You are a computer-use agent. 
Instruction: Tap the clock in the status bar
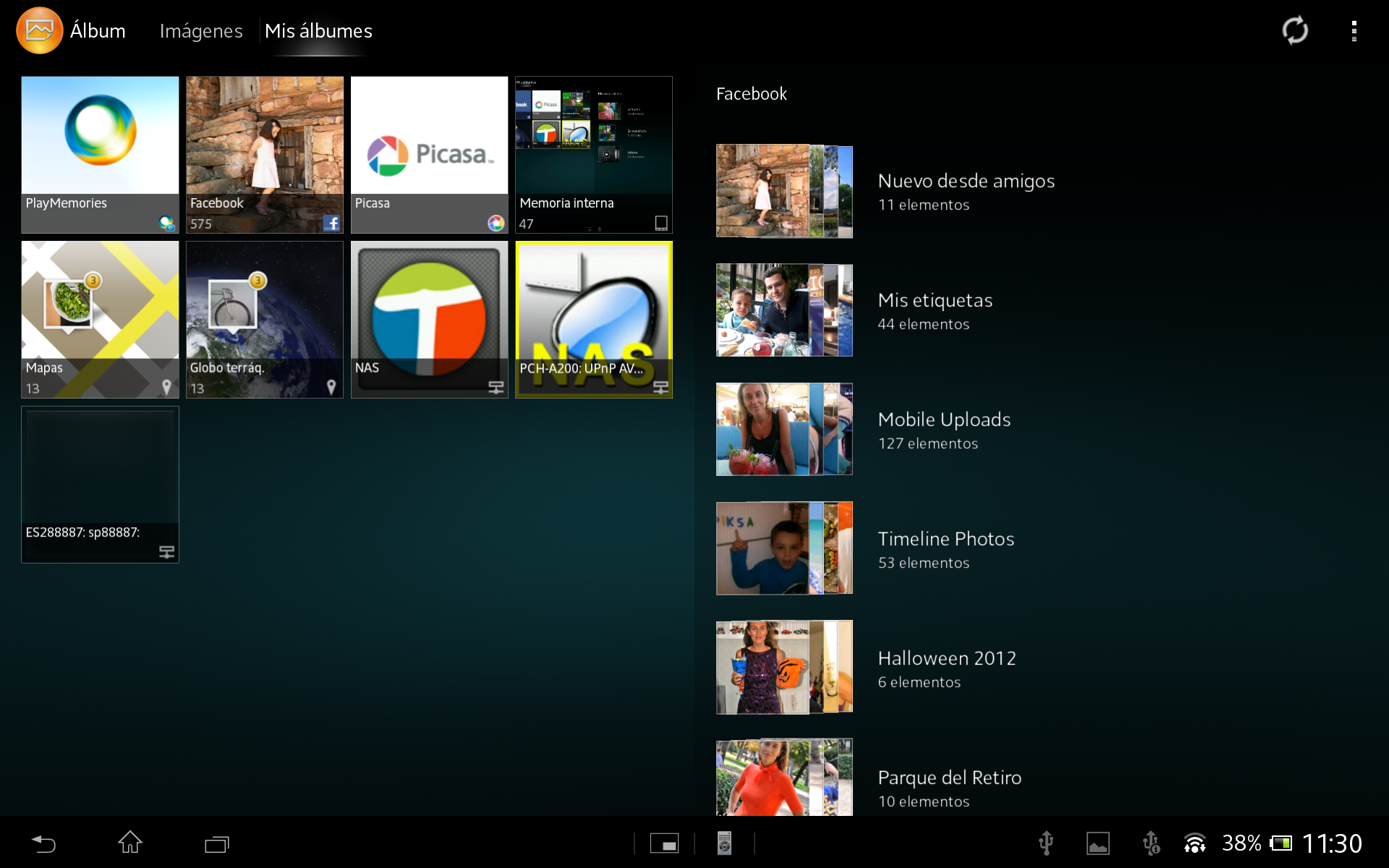pos(1332,843)
